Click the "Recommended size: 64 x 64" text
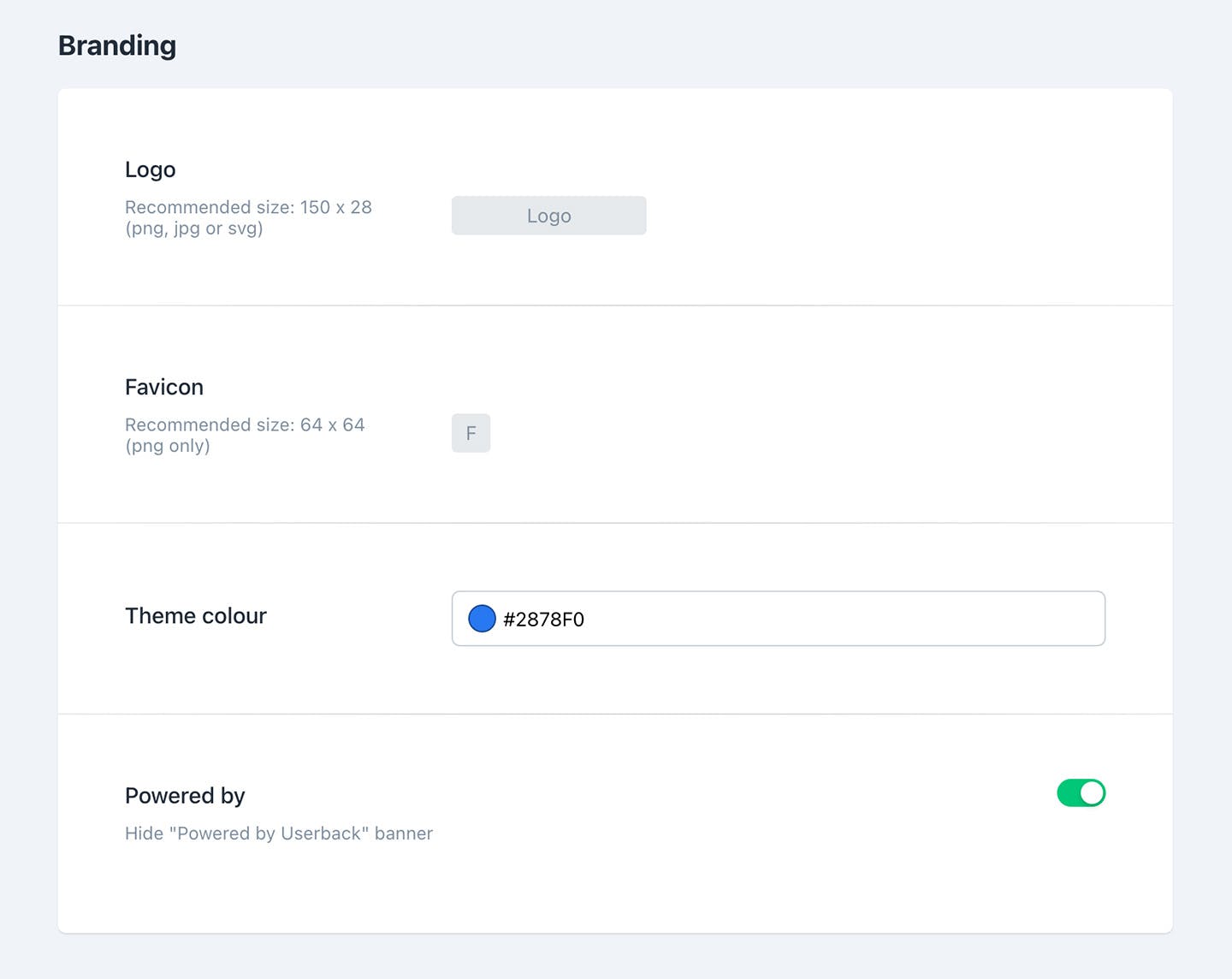This screenshot has height=979, width=1232. pyautogui.click(x=245, y=424)
